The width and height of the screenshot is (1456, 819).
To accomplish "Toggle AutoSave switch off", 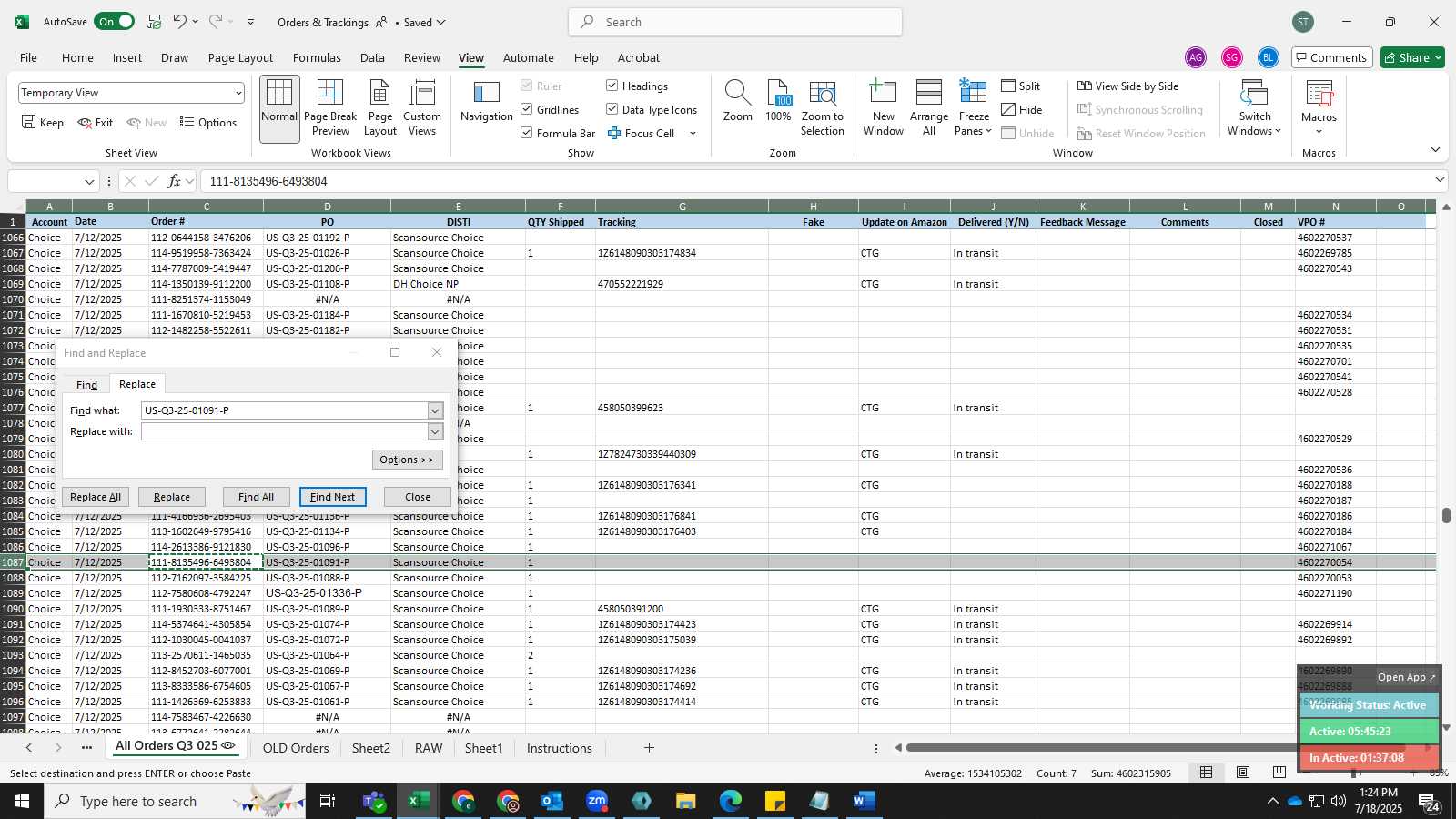I will pos(114,22).
